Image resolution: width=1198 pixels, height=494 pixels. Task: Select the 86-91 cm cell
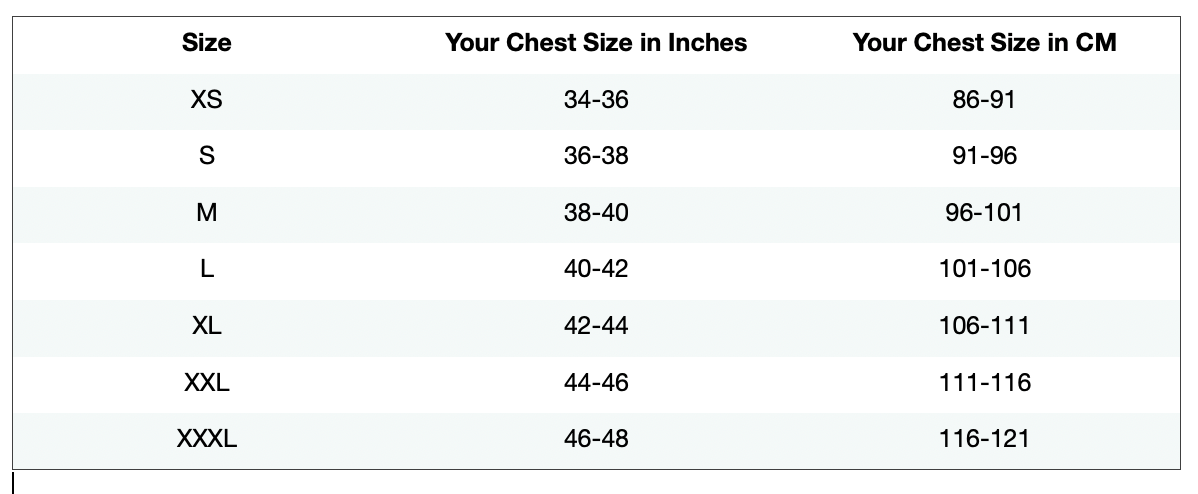coord(984,100)
